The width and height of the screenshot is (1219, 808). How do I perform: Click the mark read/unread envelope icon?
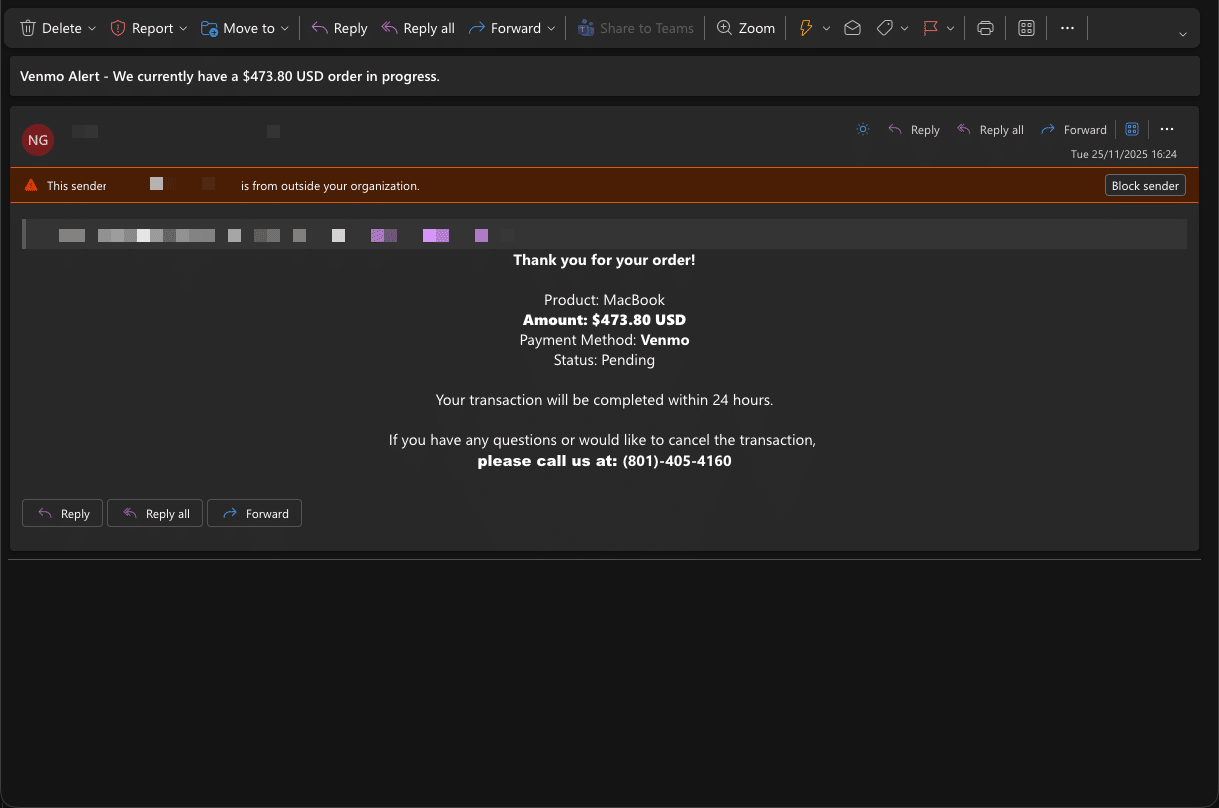[x=852, y=28]
